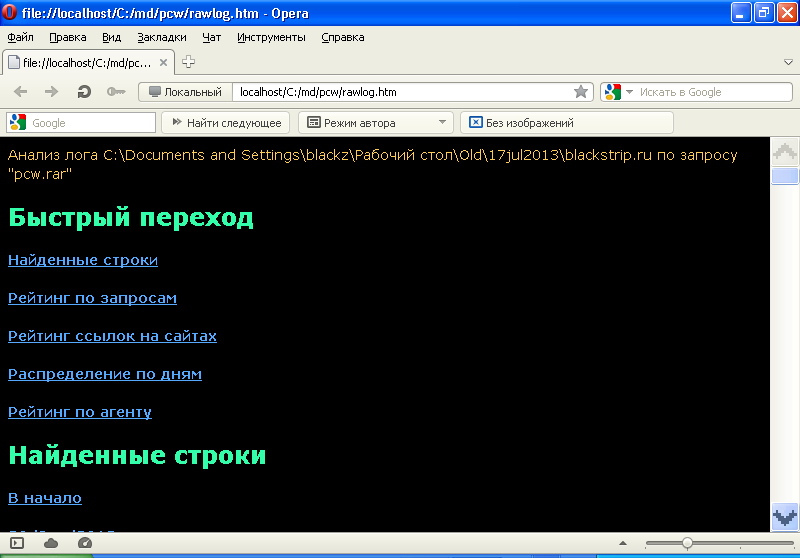Click Найти следующее button
800x558 pixels.
226,123
